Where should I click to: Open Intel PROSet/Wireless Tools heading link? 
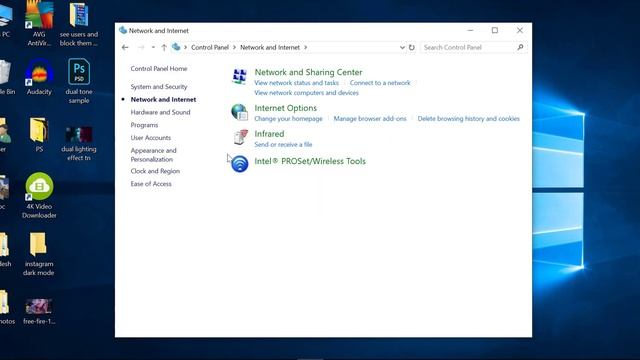point(310,161)
